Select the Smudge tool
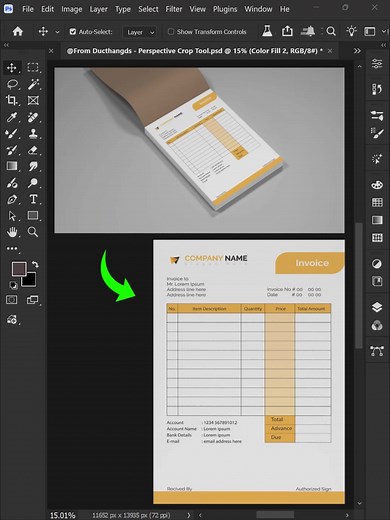 (33, 166)
